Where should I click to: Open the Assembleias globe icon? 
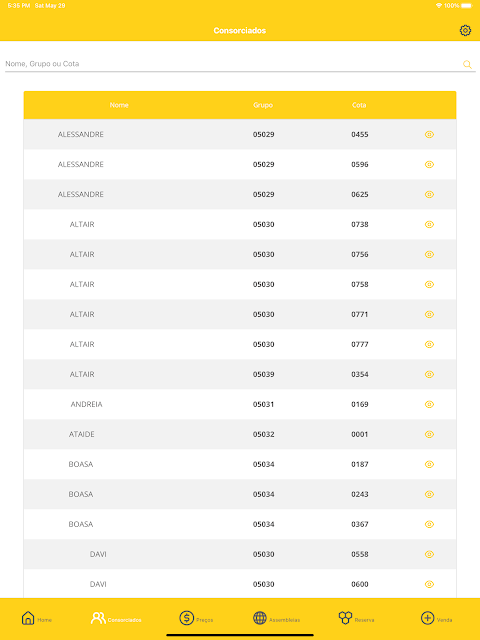pos(260,618)
